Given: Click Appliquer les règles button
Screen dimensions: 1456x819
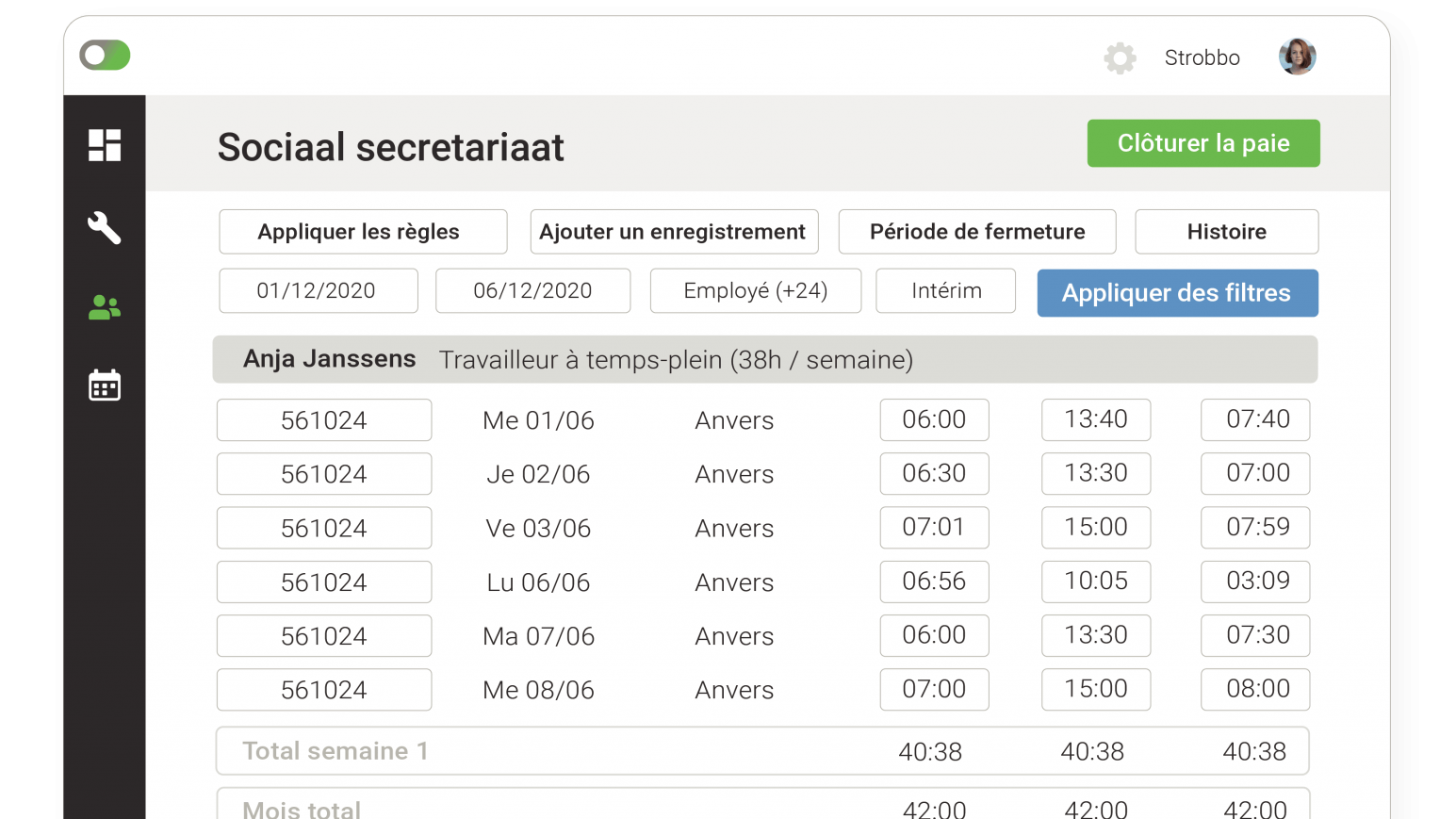Looking at the screenshot, I should (363, 232).
